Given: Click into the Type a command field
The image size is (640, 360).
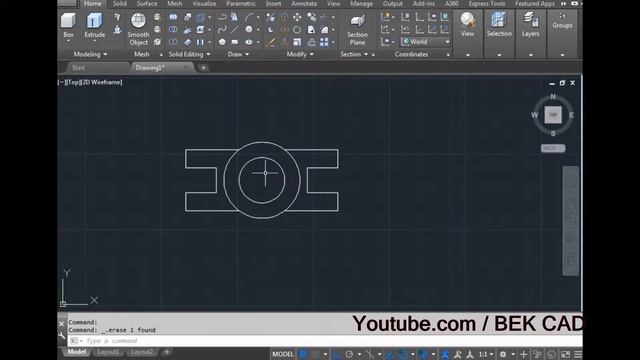Looking at the screenshot, I should click(x=324, y=341).
